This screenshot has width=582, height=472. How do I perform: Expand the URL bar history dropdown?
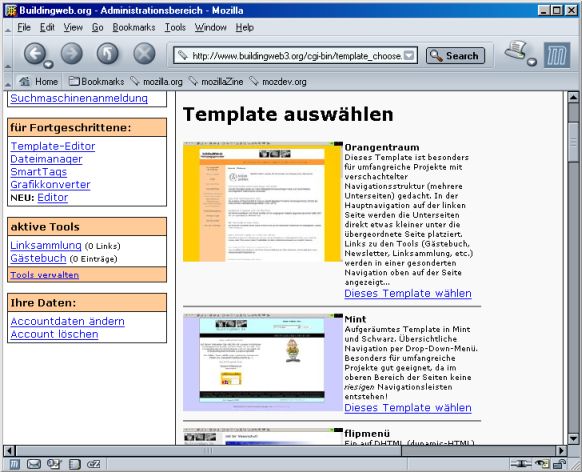tap(409, 55)
